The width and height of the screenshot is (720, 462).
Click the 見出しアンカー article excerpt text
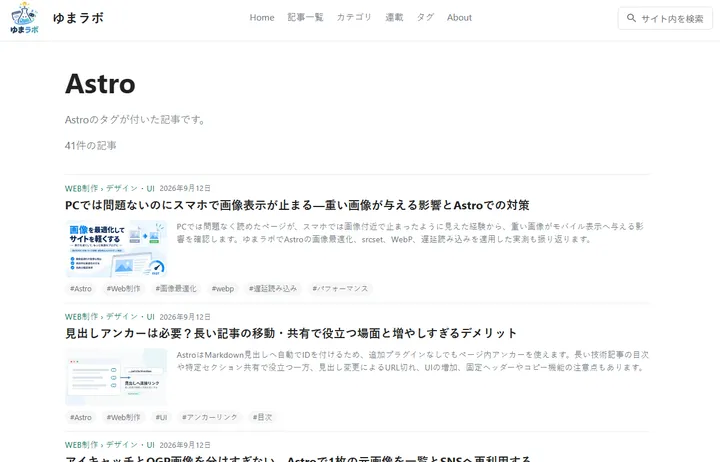point(412,361)
